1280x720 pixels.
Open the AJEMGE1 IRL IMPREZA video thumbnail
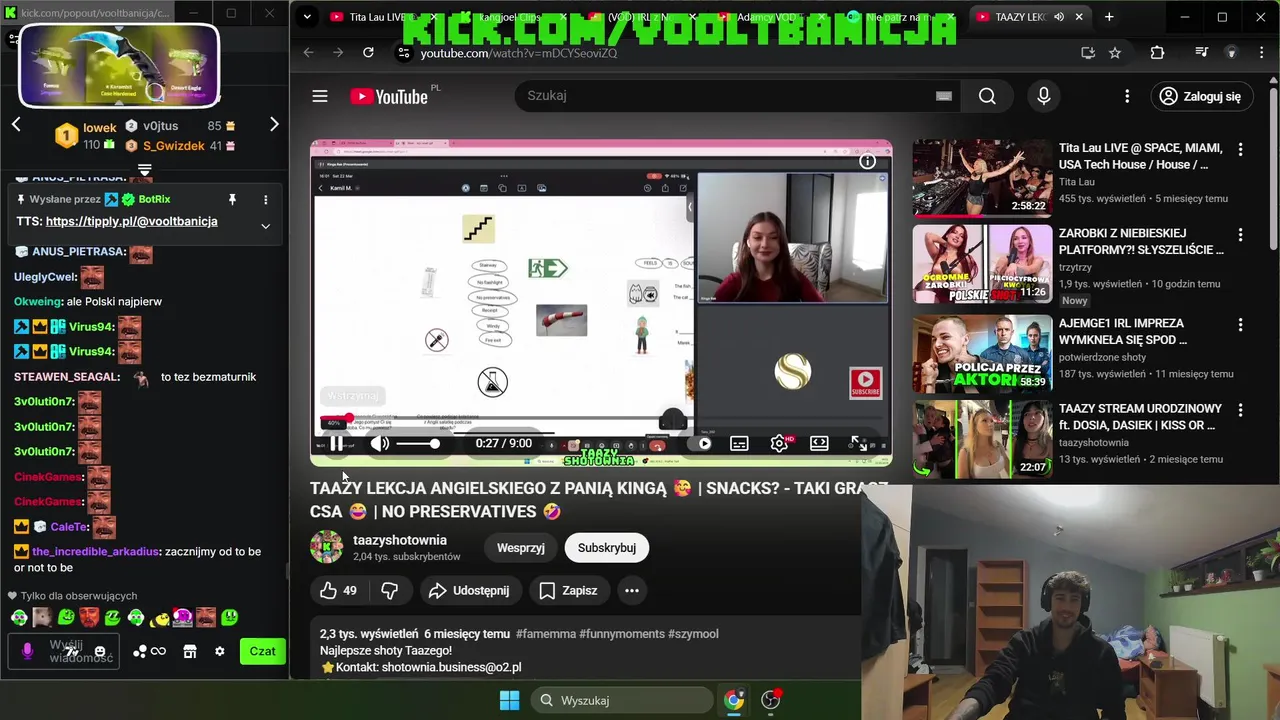[x=982, y=353]
